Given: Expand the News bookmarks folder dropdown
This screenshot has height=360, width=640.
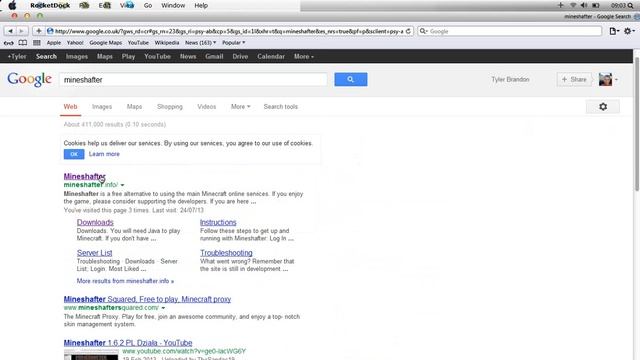Looking at the screenshot, I should pos(200,42).
